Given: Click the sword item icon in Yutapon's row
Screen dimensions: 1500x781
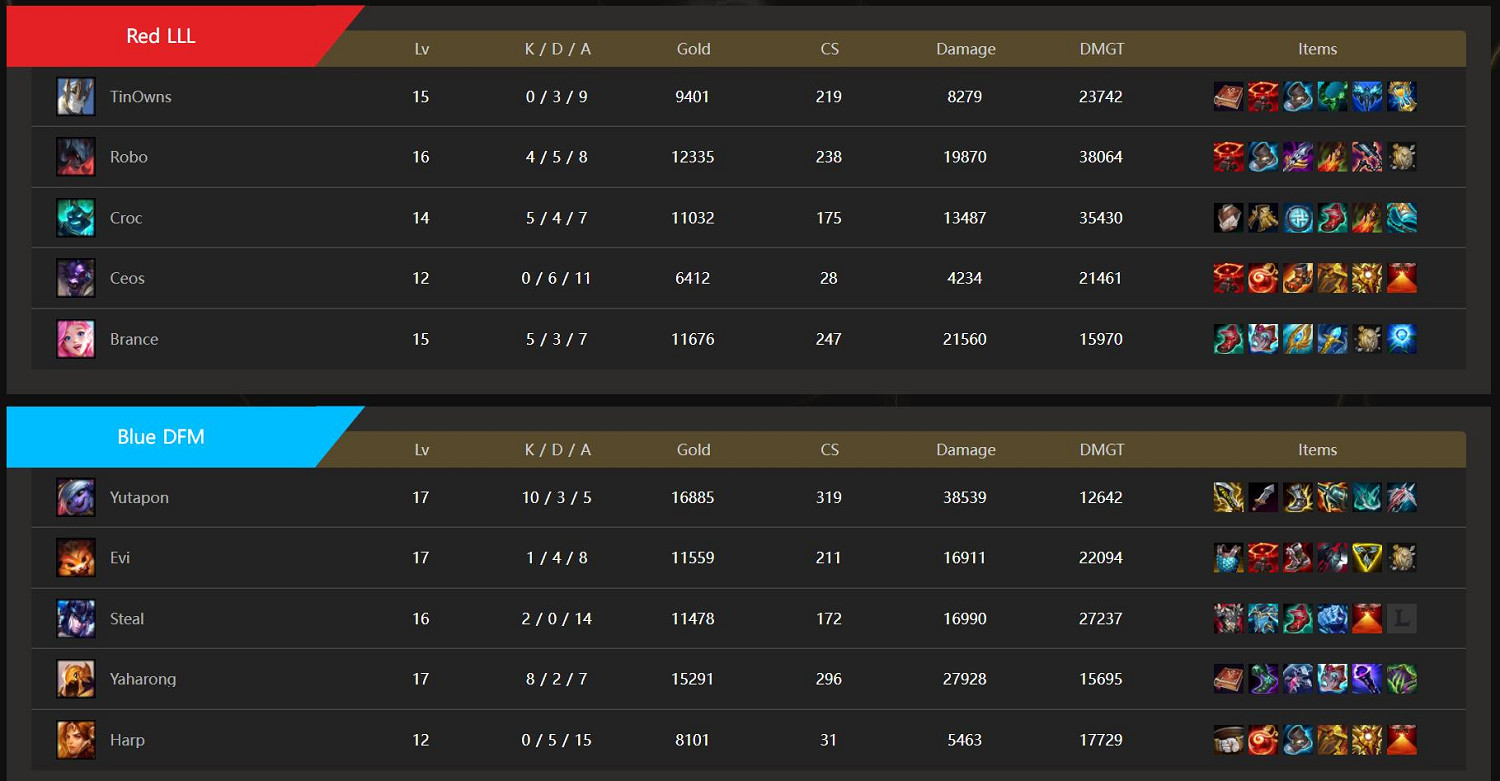Looking at the screenshot, I should 1263,497.
